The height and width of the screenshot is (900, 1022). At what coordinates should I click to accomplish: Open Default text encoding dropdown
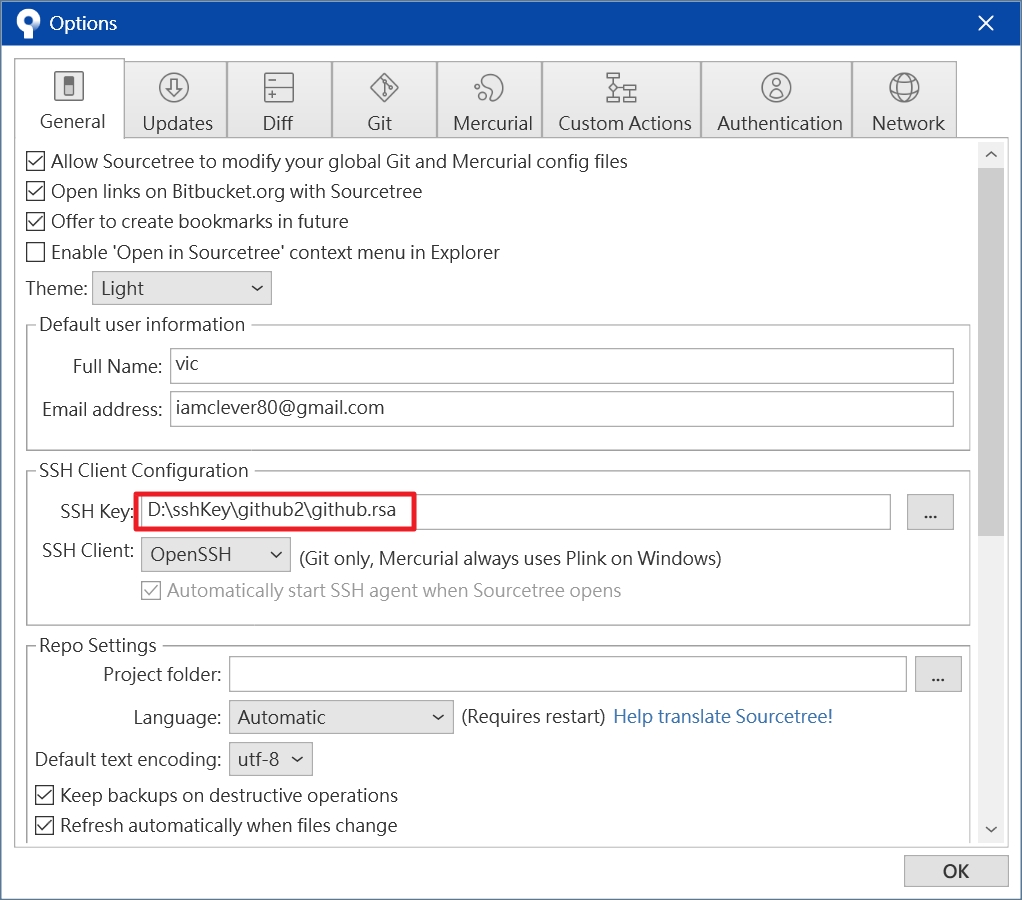(x=270, y=759)
